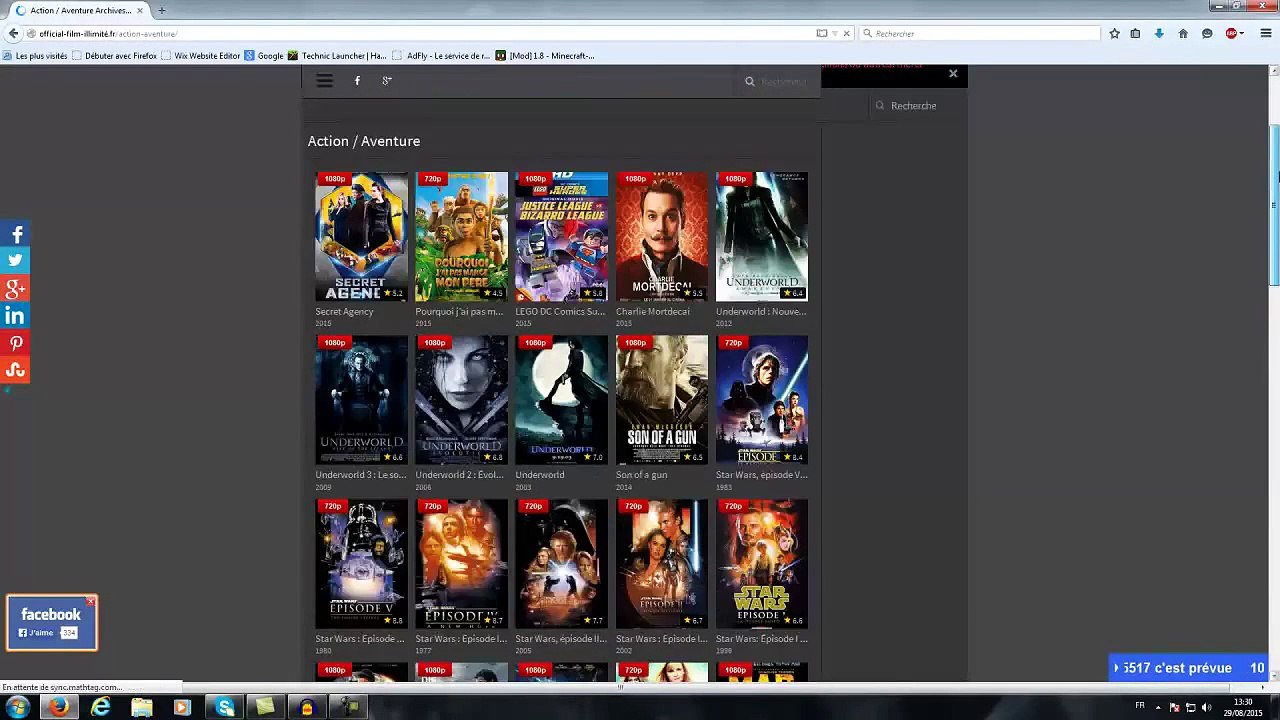This screenshot has height=720, width=1280.
Task: Share on StumbleUpon from the side social bar
Action: [x=15, y=370]
